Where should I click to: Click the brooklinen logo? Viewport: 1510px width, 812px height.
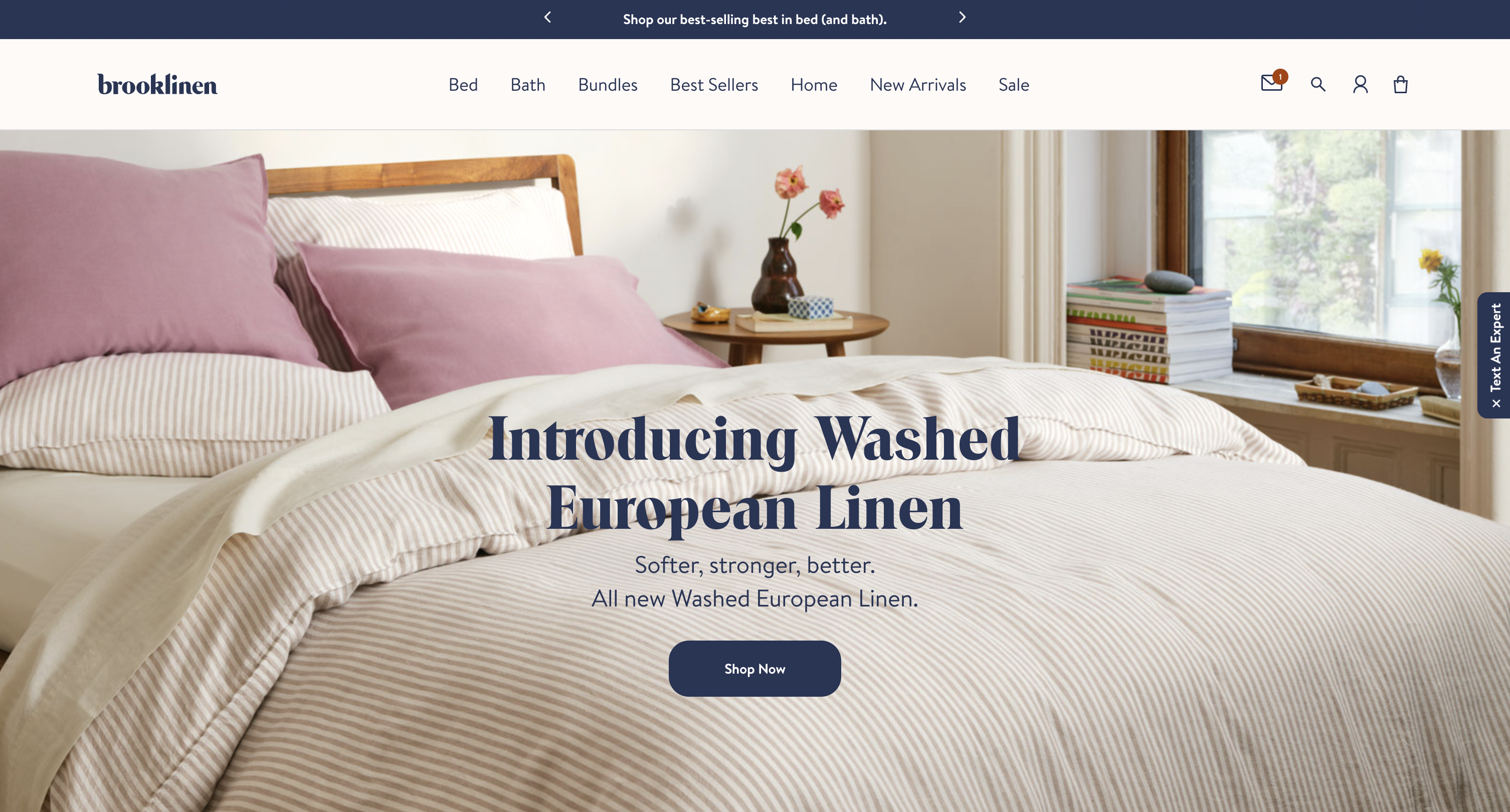[157, 84]
